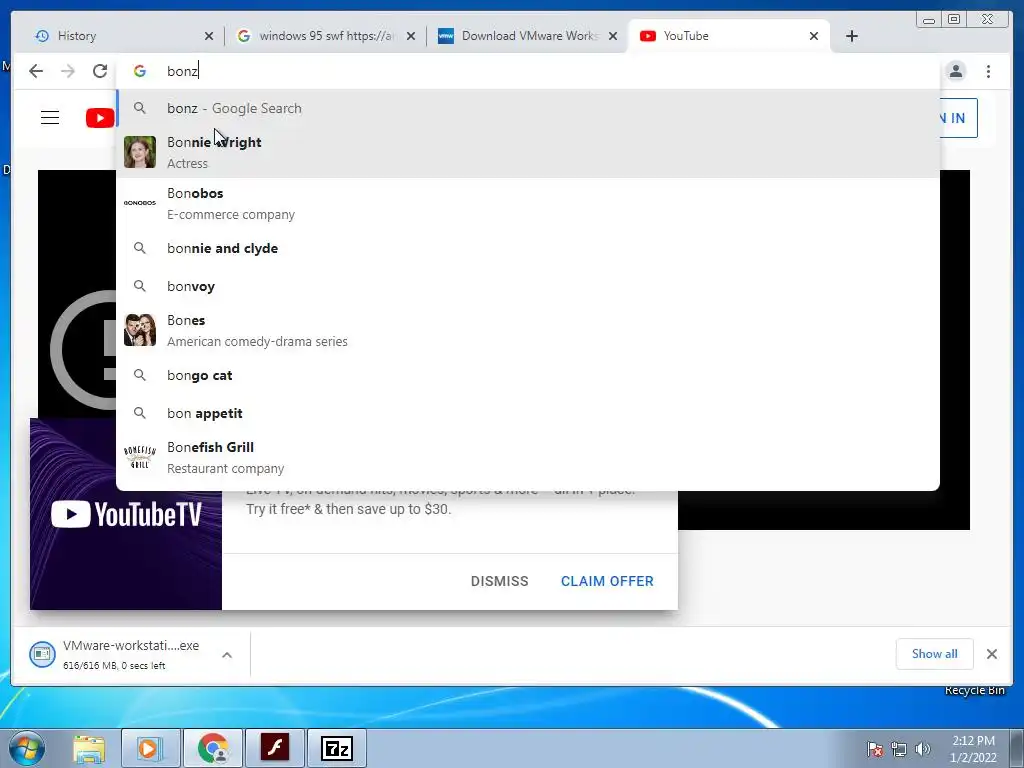Open 7-Zip from the taskbar
The image size is (1024, 768).
(337, 748)
